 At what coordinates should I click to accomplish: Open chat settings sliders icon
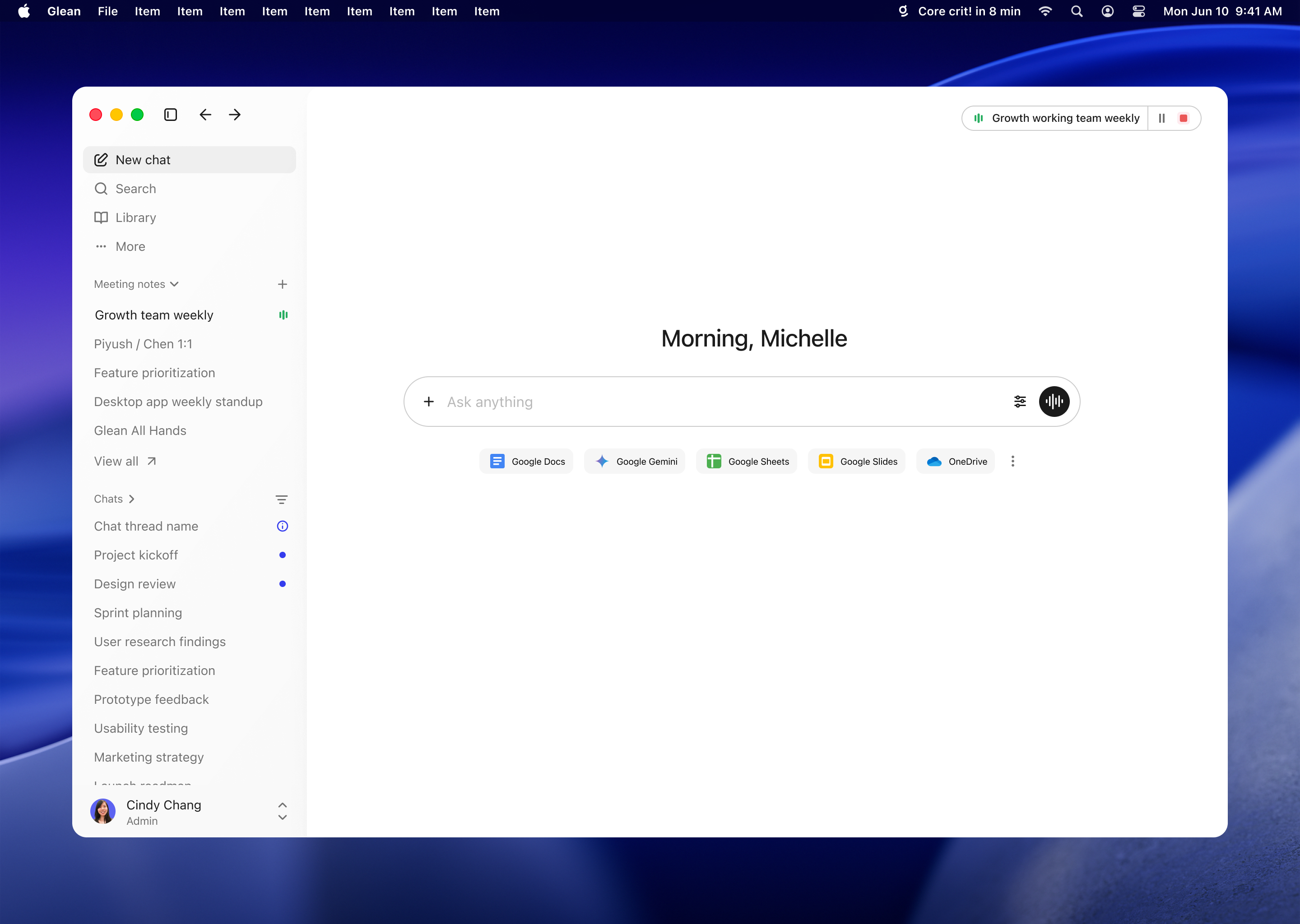tap(1020, 402)
